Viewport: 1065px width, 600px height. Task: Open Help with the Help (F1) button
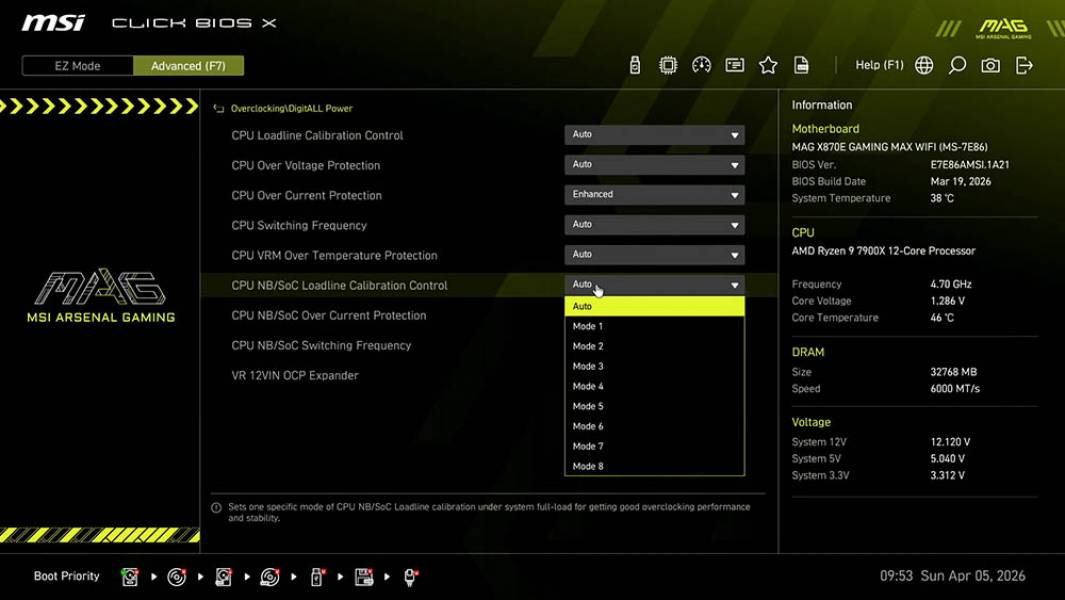click(x=877, y=64)
